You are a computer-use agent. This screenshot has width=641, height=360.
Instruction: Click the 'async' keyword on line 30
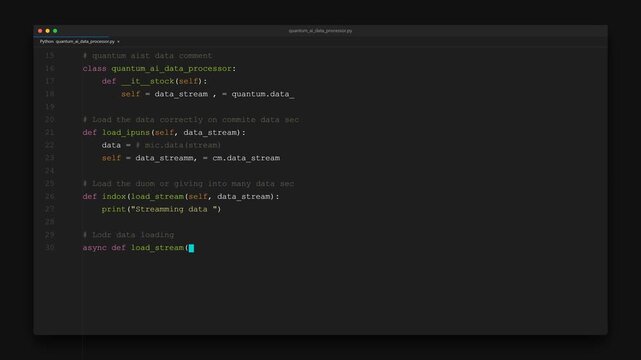[x=94, y=248]
